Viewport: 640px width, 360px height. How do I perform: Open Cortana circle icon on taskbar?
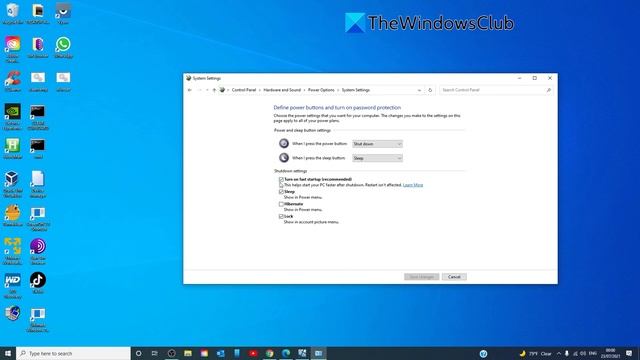(138, 353)
